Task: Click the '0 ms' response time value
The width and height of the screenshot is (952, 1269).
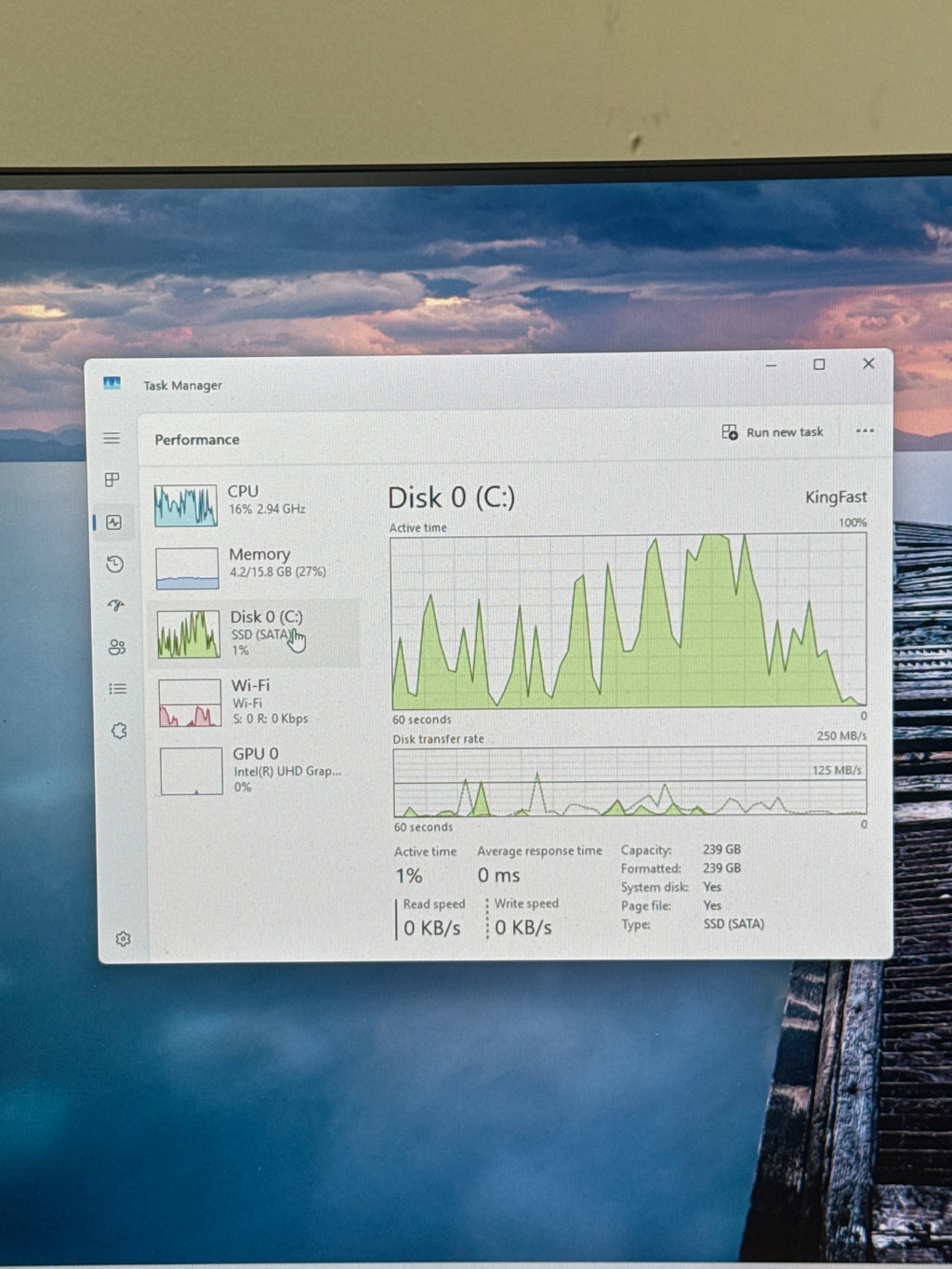Action: [x=498, y=876]
